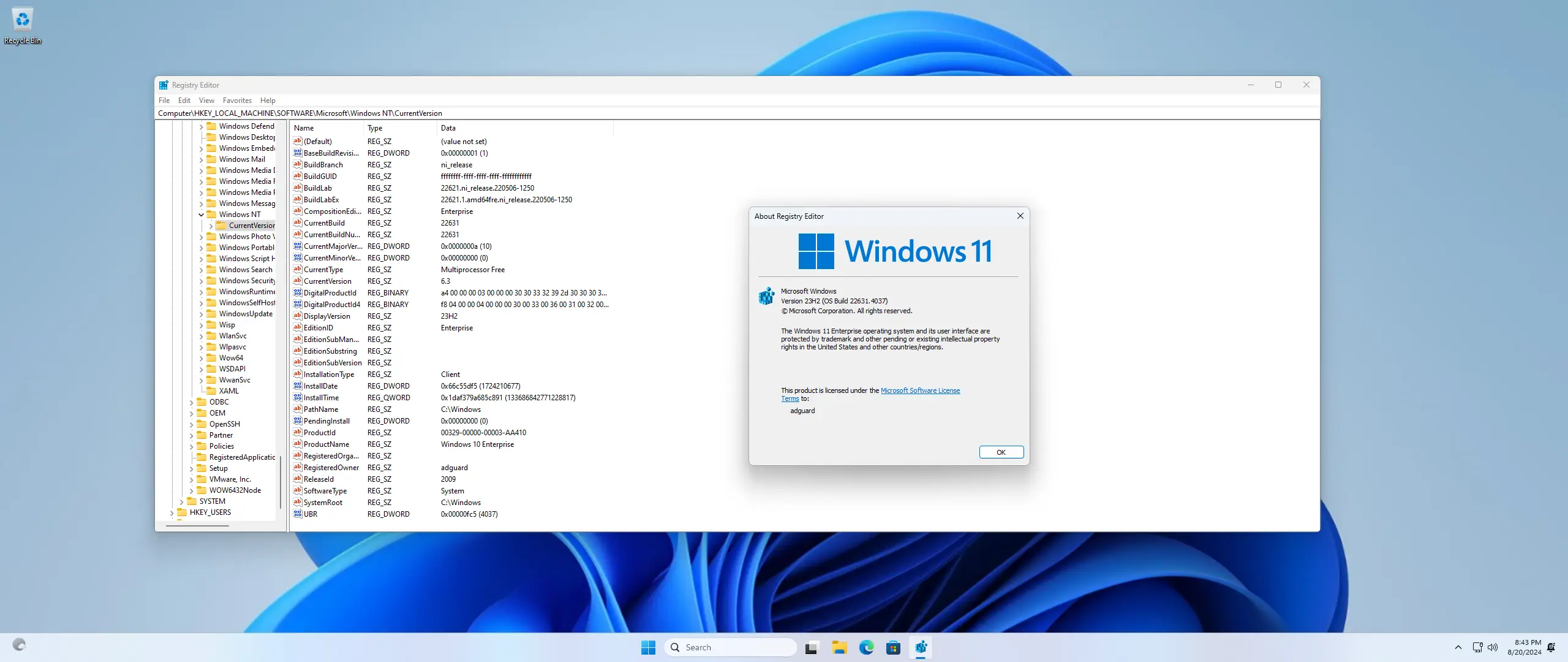1568x662 pixels.
Task: Open Registry Editor taskbar icon
Action: click(x=921, y=647)
